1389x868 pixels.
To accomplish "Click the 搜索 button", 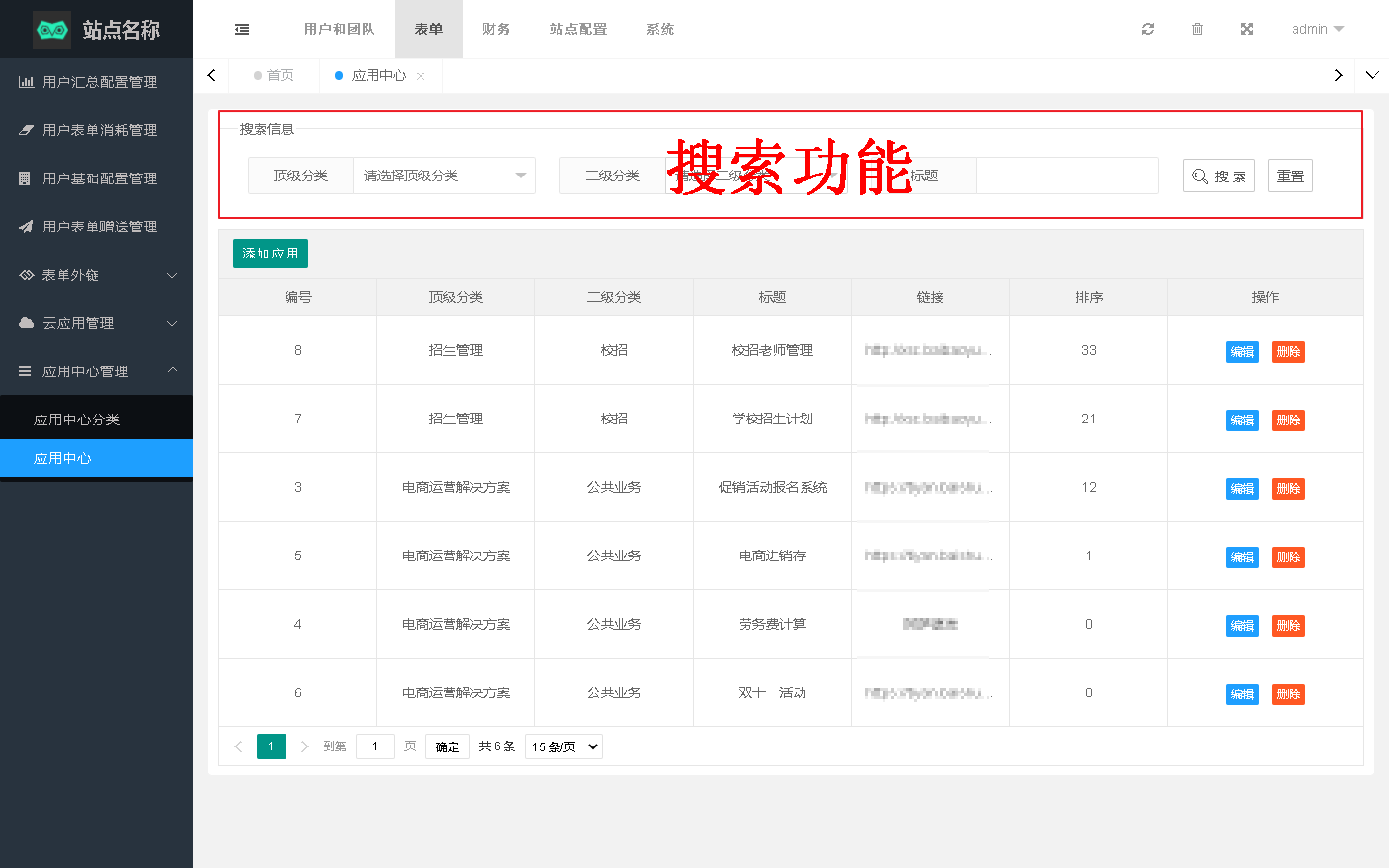I will click(x=1218, y=176).
